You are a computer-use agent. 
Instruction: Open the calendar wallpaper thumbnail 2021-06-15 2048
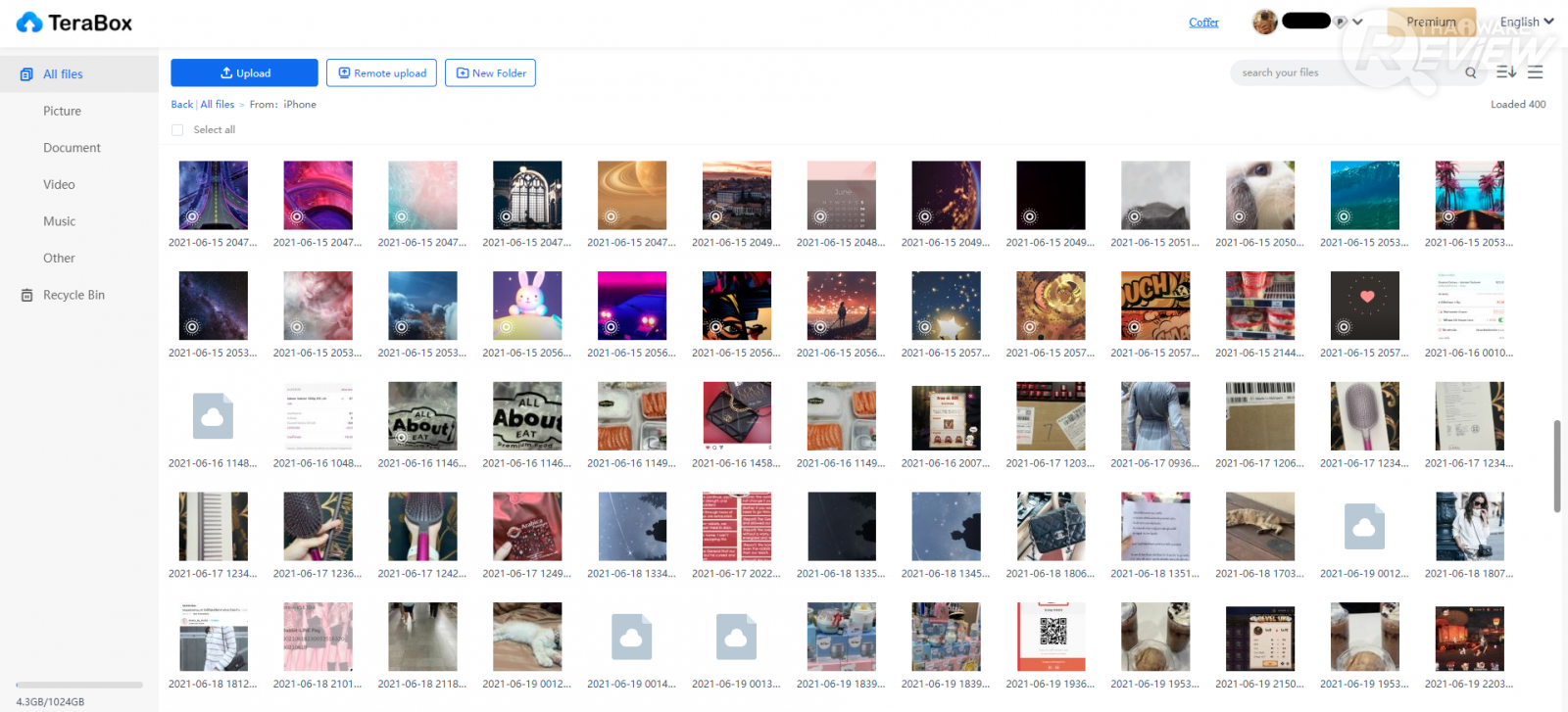coord(842,195)
